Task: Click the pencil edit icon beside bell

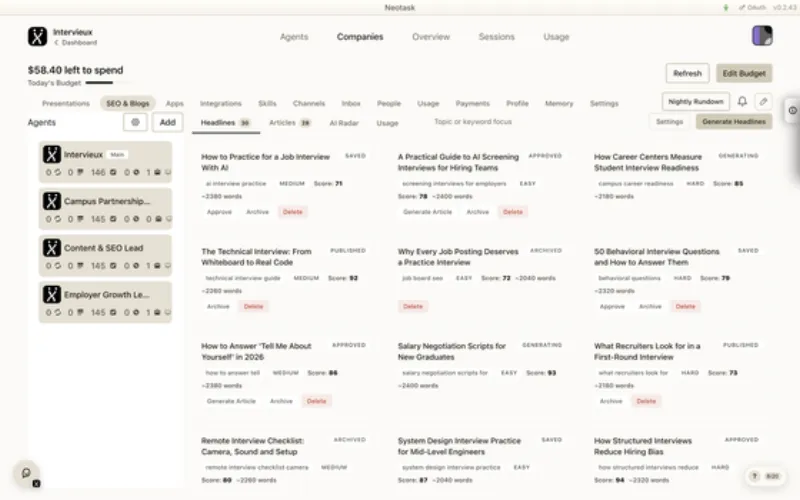Action: (763, 102)
